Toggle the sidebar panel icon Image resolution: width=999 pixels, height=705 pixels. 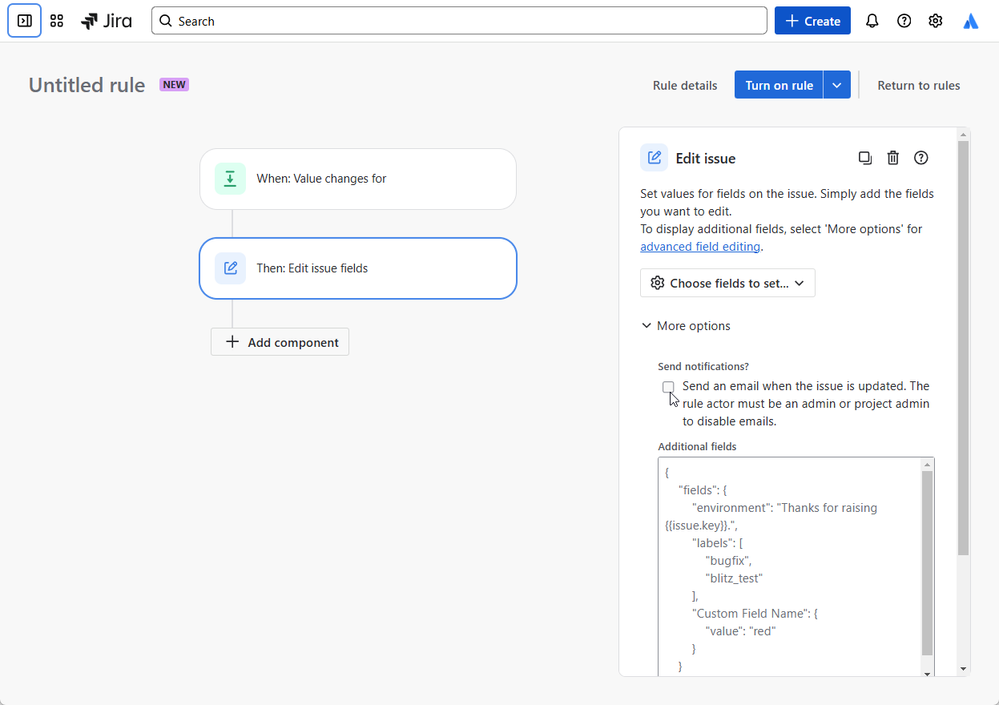point(24,21)
